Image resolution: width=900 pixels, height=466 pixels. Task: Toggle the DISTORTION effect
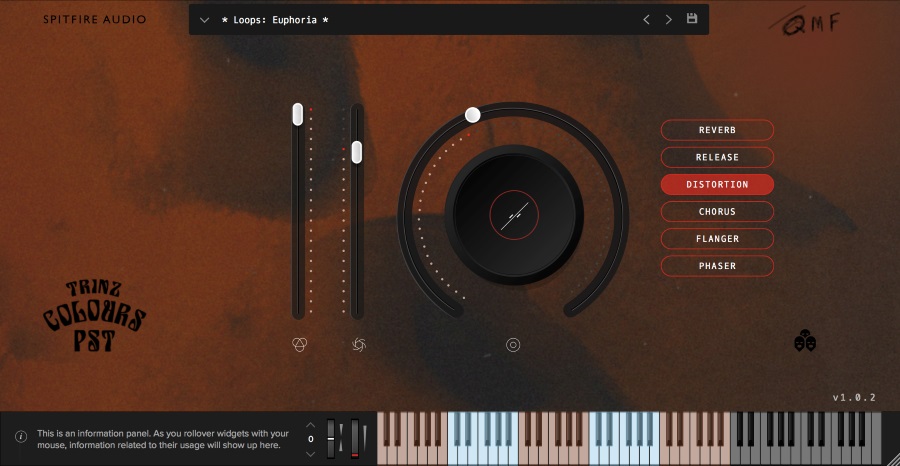click(717, 185)
